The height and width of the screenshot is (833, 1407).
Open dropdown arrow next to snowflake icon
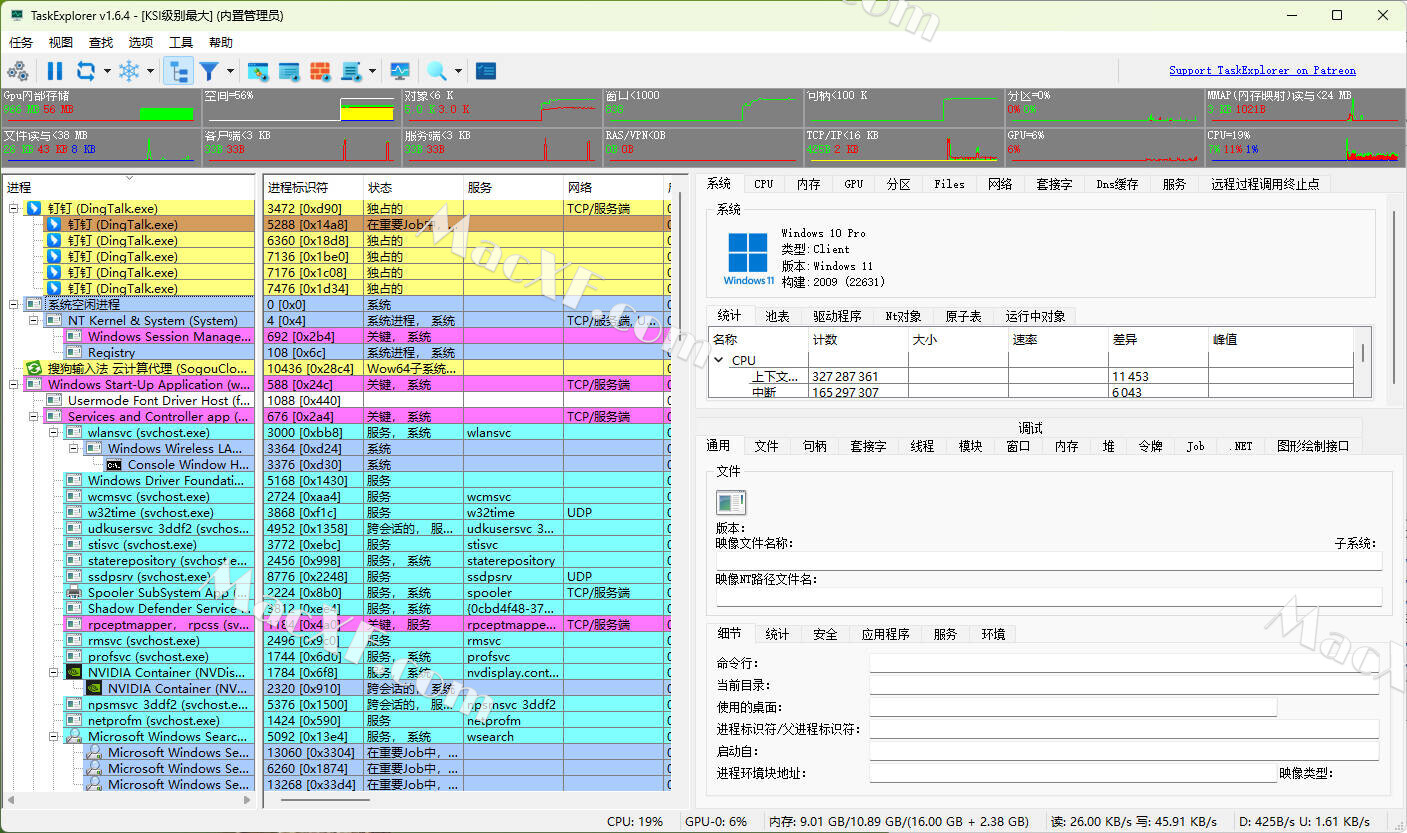150,71
